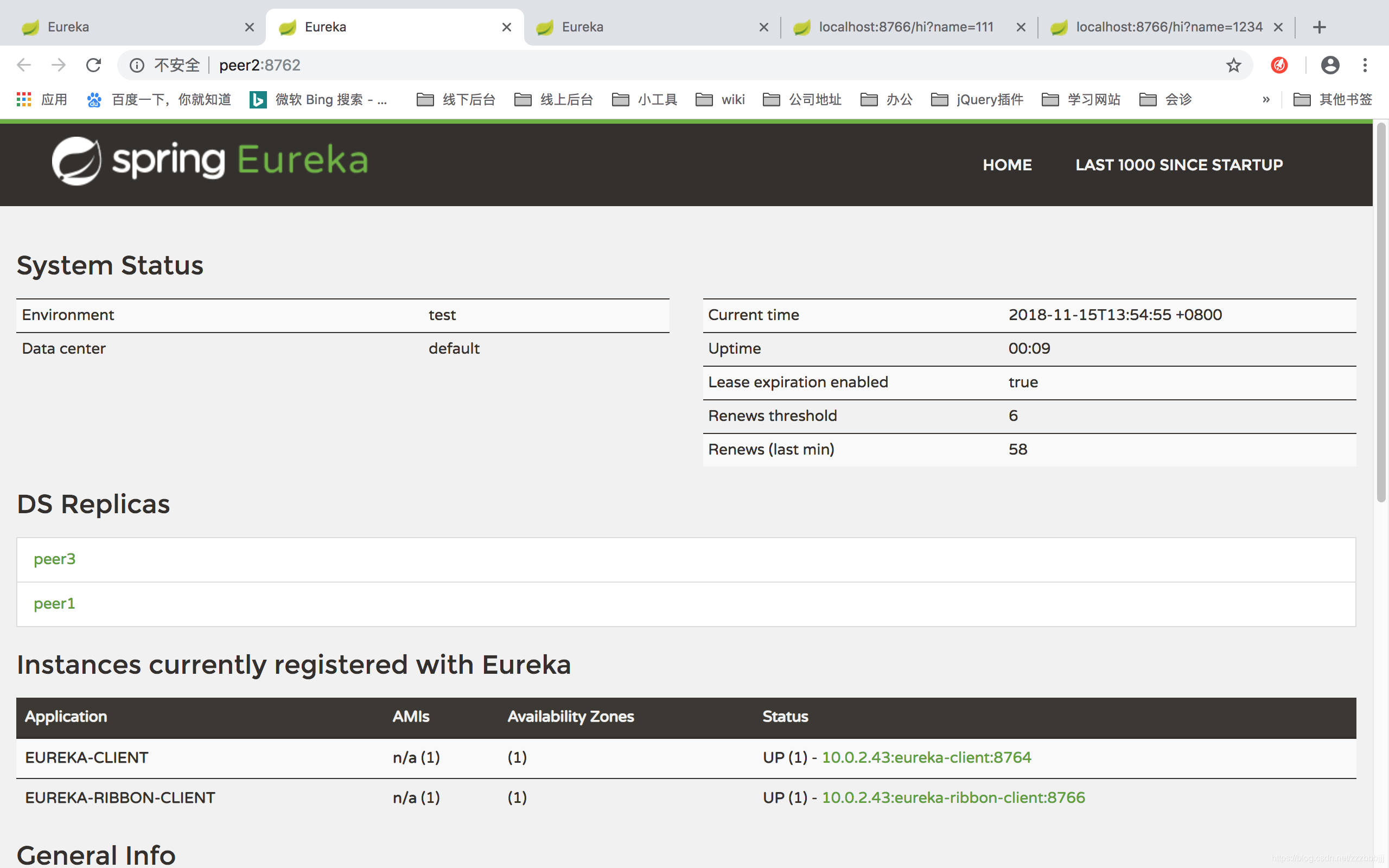Open a new browser tab
1389x868 pixels.
pos(1319,27)
